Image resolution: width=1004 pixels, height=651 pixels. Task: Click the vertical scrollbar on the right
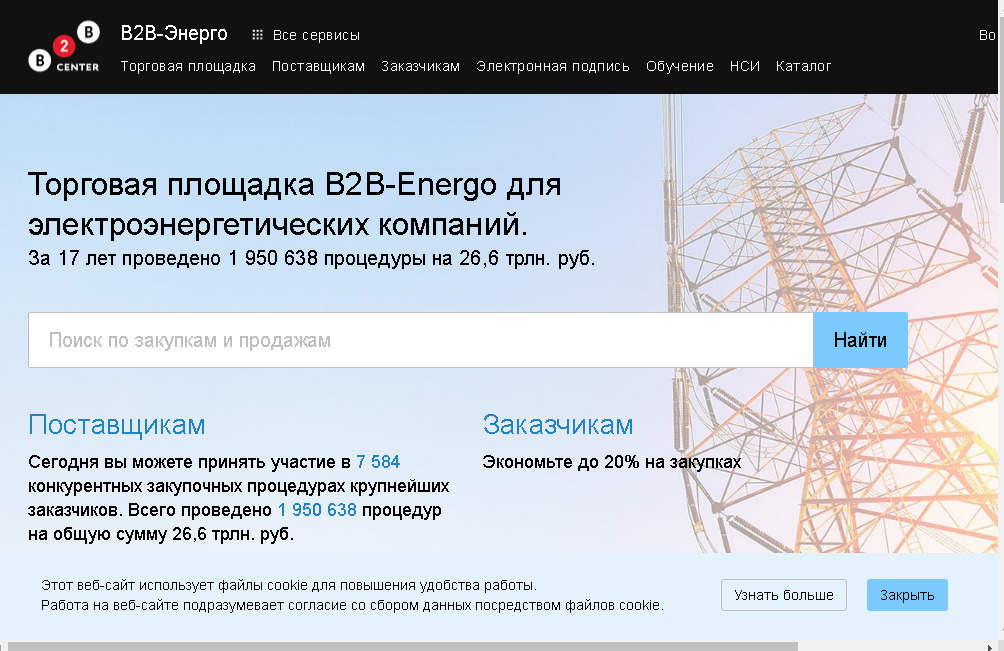coord(1000,109)
